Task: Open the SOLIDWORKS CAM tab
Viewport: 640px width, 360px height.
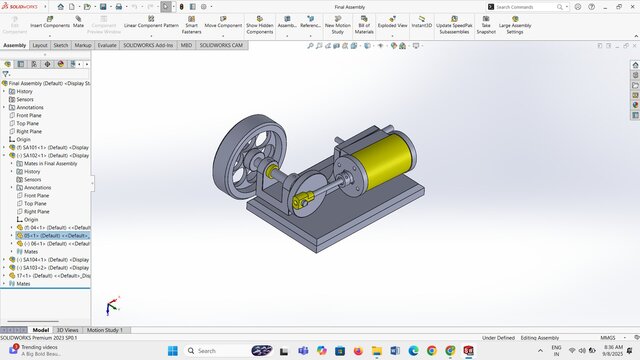Action: click(221, 45)
